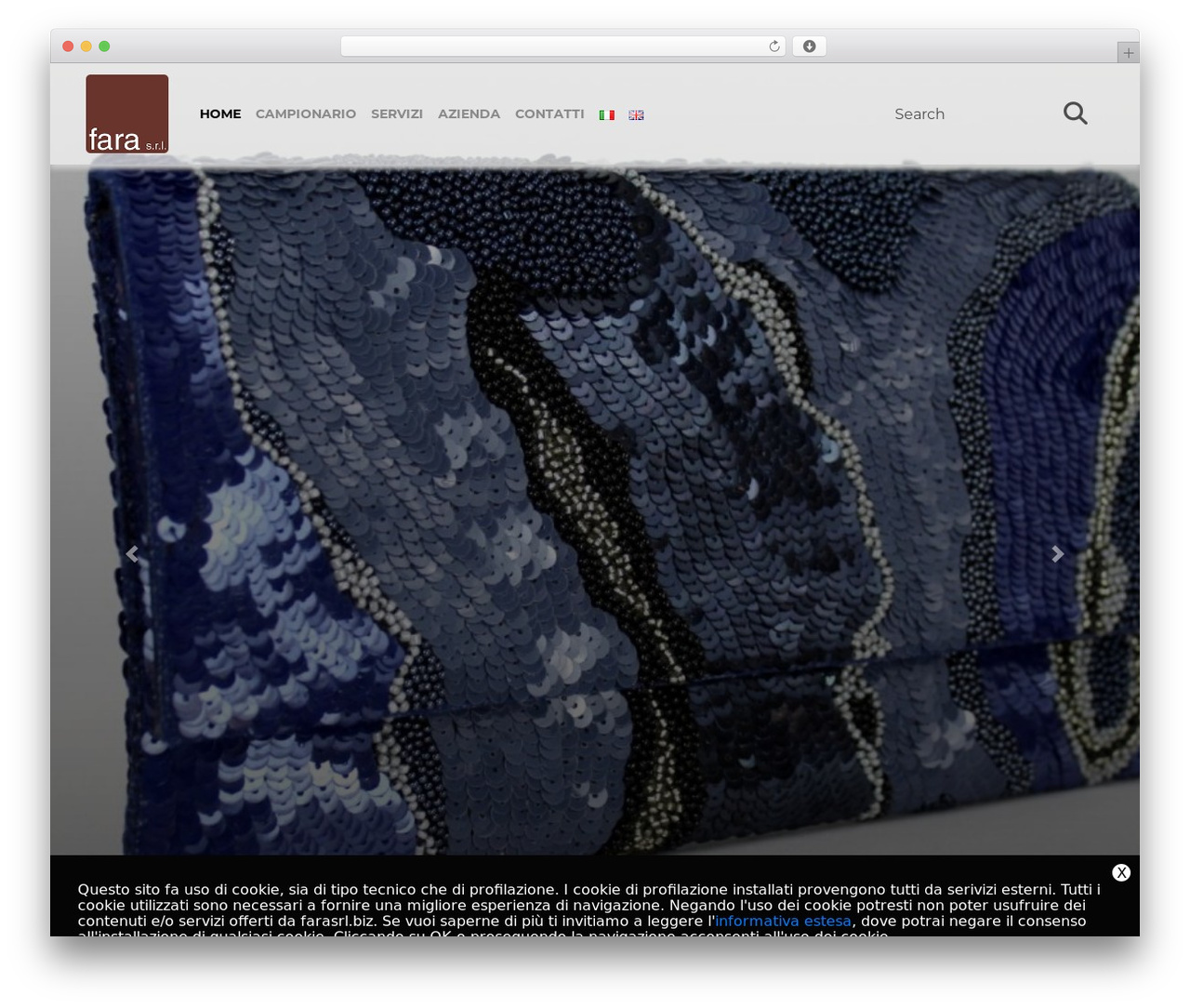Close the browser window with red button
1190x1008 pixels.
(68, 46)
